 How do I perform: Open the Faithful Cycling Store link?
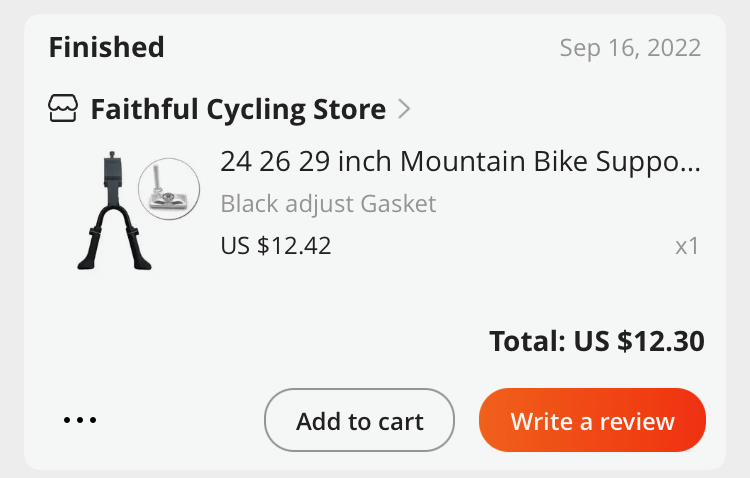(238, 109)
